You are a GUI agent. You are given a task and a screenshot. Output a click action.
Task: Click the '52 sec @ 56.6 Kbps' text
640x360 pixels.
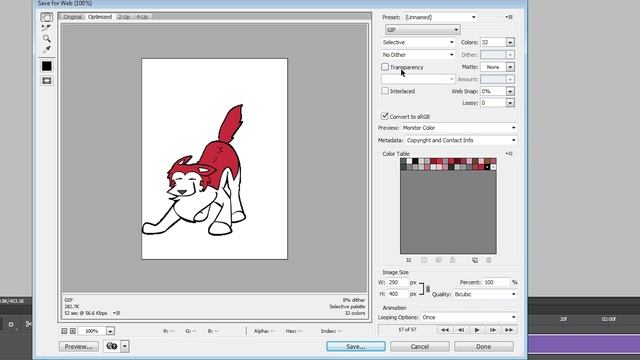click(x=86, y=313)
